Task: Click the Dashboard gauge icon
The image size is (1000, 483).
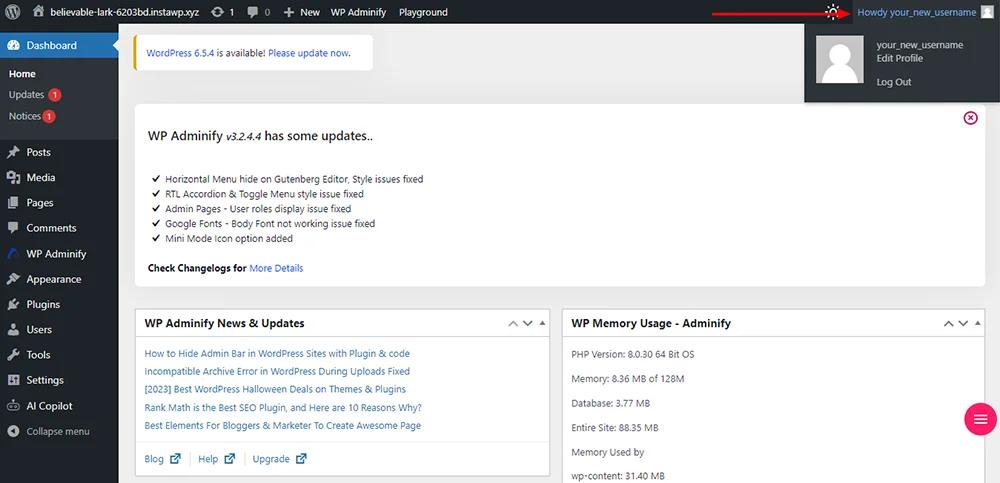Action: (x=13, y=45)
